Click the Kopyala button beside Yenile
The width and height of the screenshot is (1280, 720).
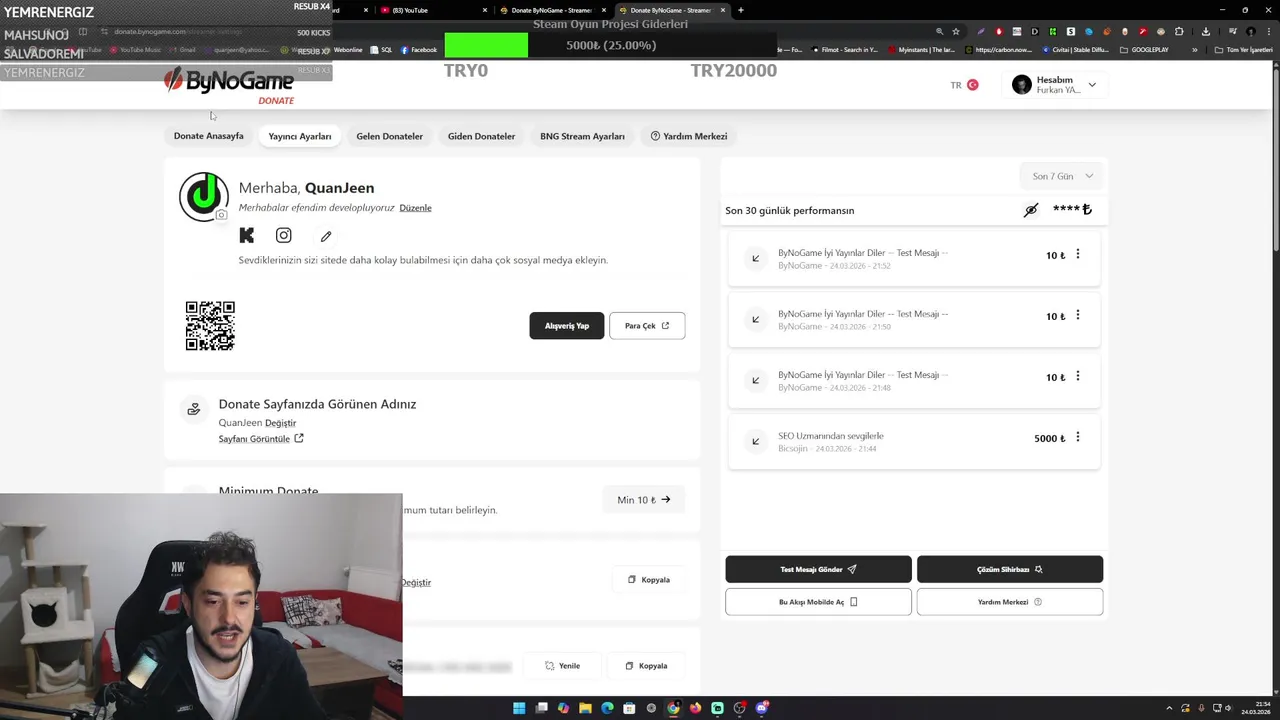[x=646, y=666]
